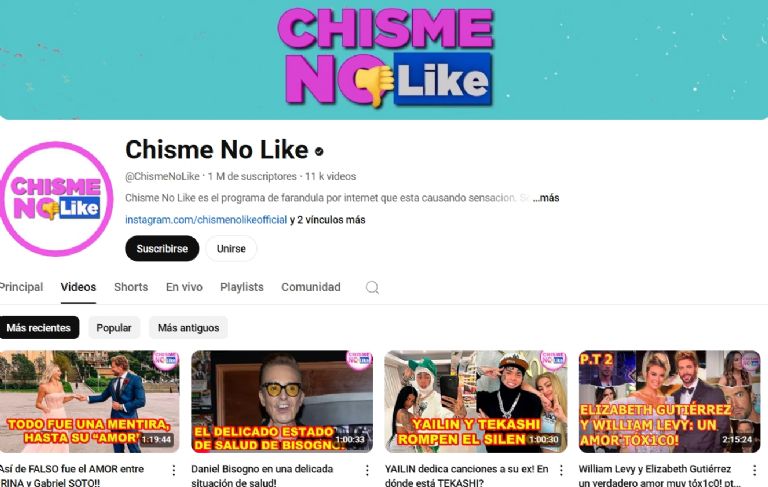
Task: Select the Más antiguos filter chip
Action: click(x=189, y=328)
